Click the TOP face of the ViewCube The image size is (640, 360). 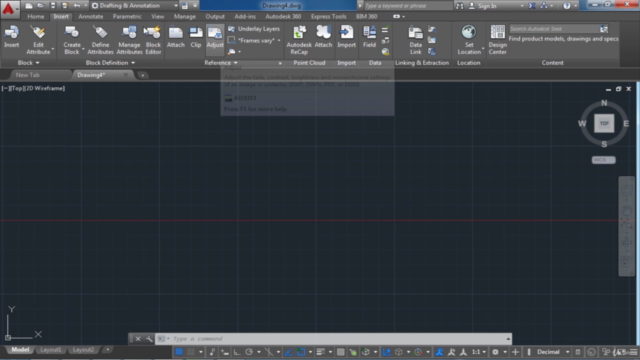[x=604, y=123]
